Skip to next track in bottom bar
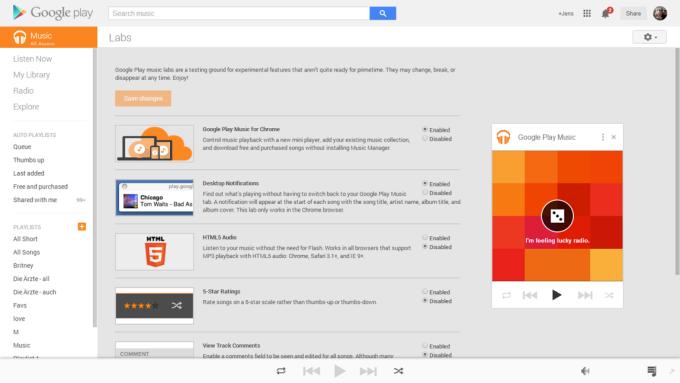The image size is (680, 383). click(x=368, y=371)
